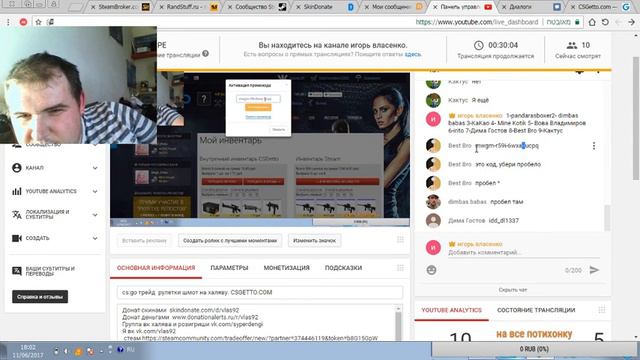Click the live stream video preview
640x360 pixels.
point(260,149)
